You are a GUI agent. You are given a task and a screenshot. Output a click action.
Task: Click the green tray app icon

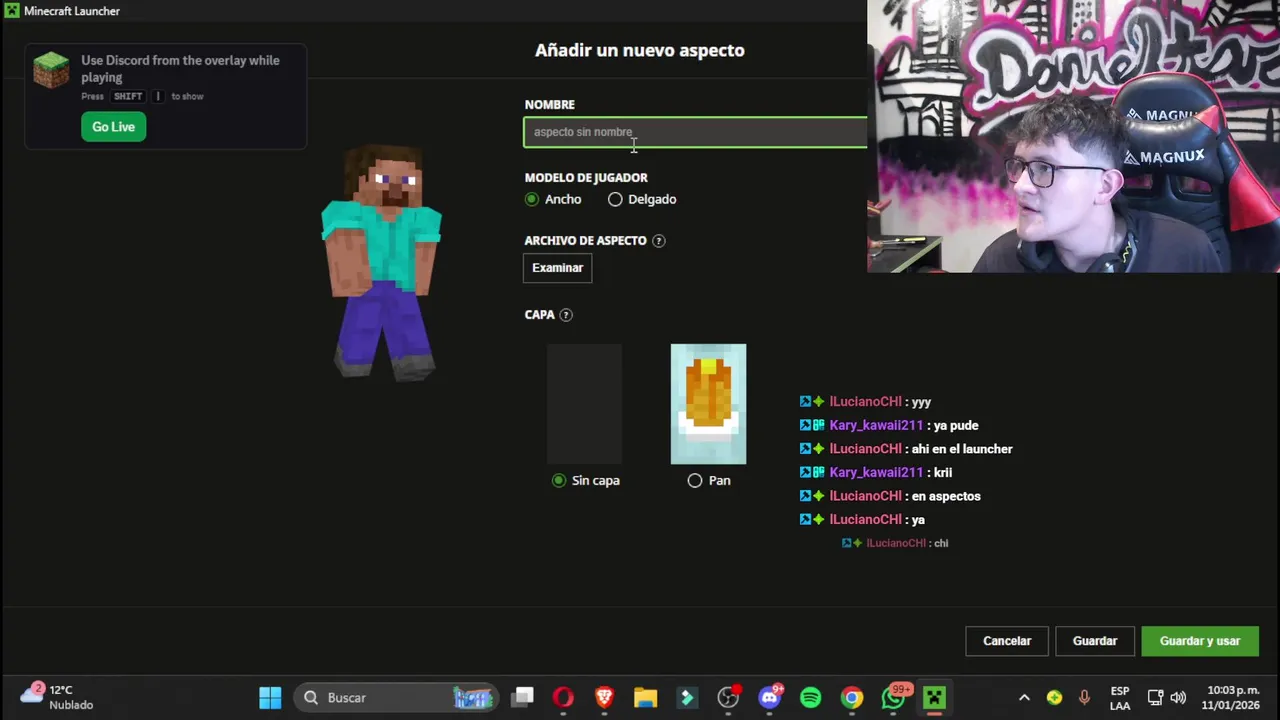pos(1054,698)
